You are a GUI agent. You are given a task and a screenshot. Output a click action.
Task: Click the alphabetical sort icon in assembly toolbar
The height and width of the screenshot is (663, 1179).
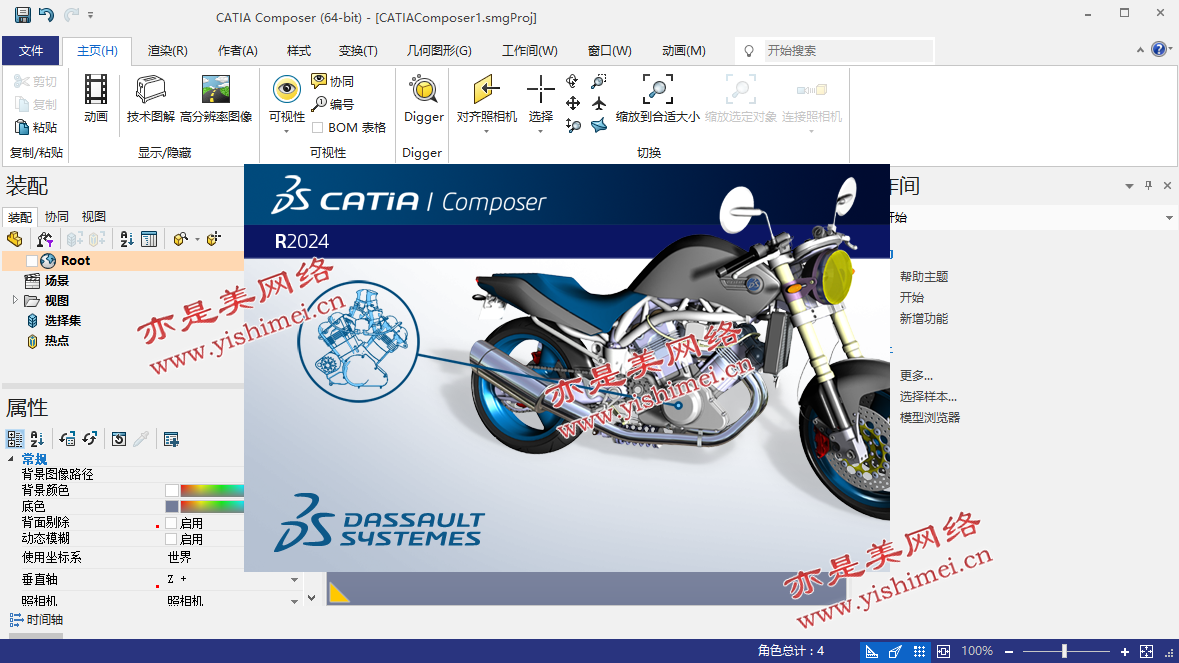coord(126,239)
